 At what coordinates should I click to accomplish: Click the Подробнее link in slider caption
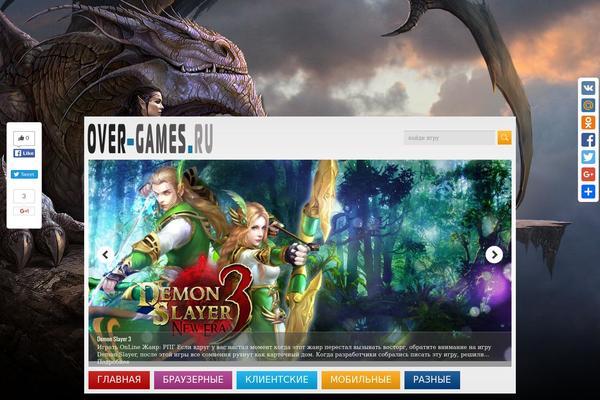[x=113, y=362]
